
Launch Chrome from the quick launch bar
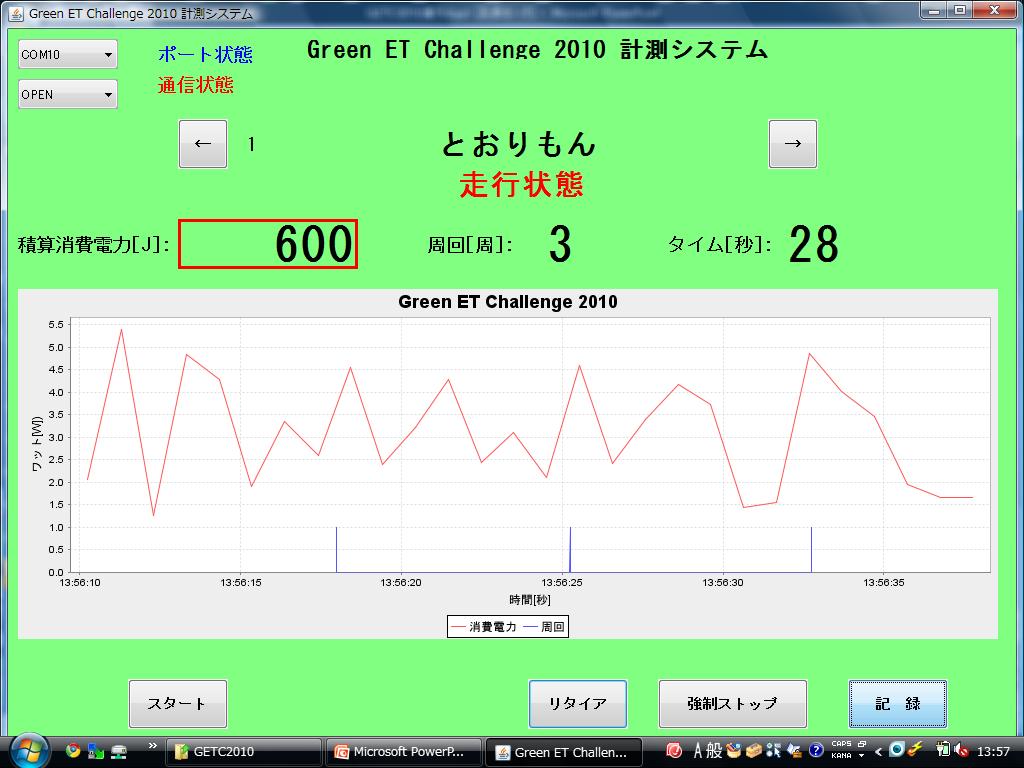pos(73,751)
